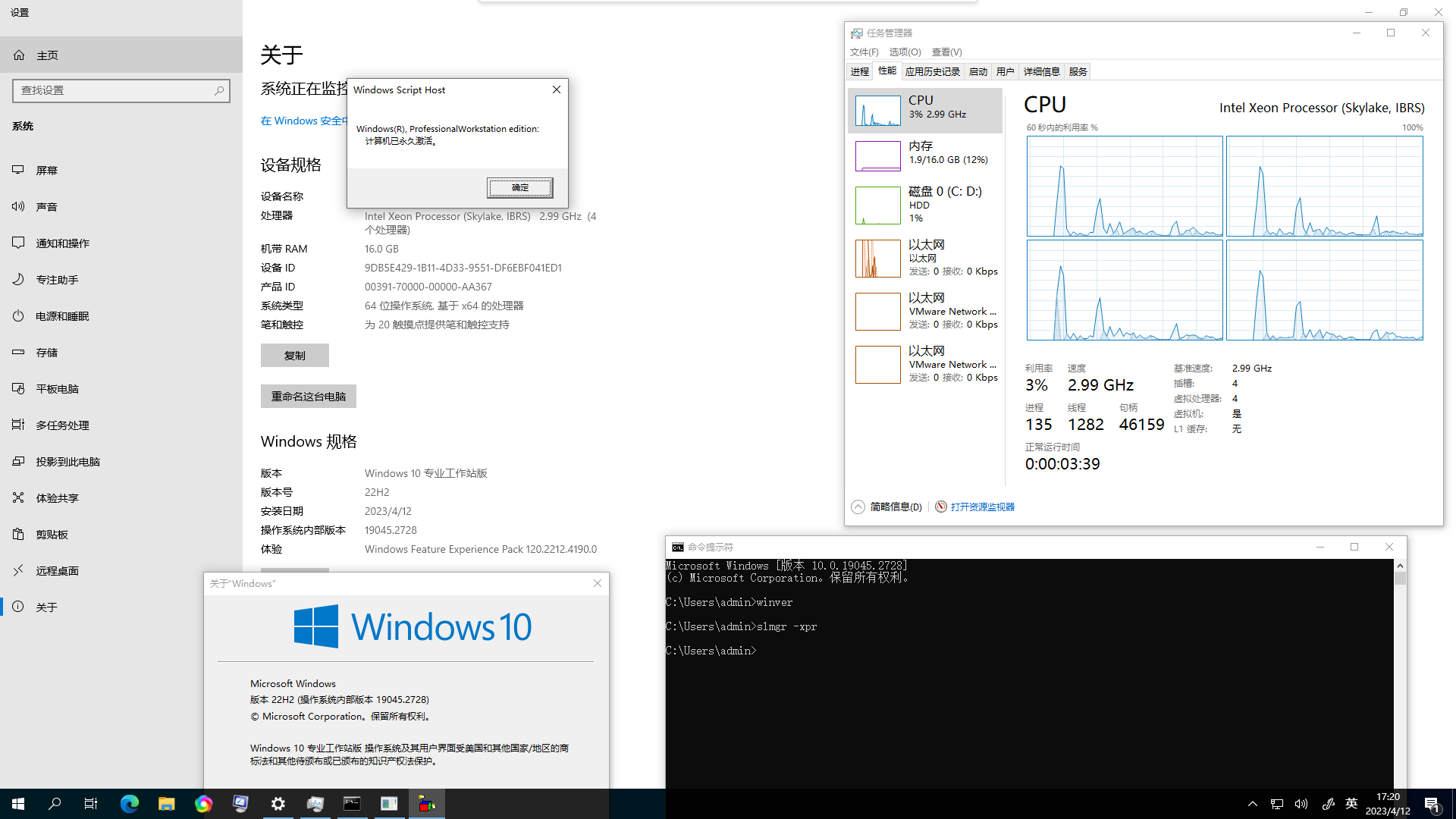The height and width of the screenshot is (819, 1456).
Task: Open the Home (主页) icon in Settings
Action: point(19,55)
